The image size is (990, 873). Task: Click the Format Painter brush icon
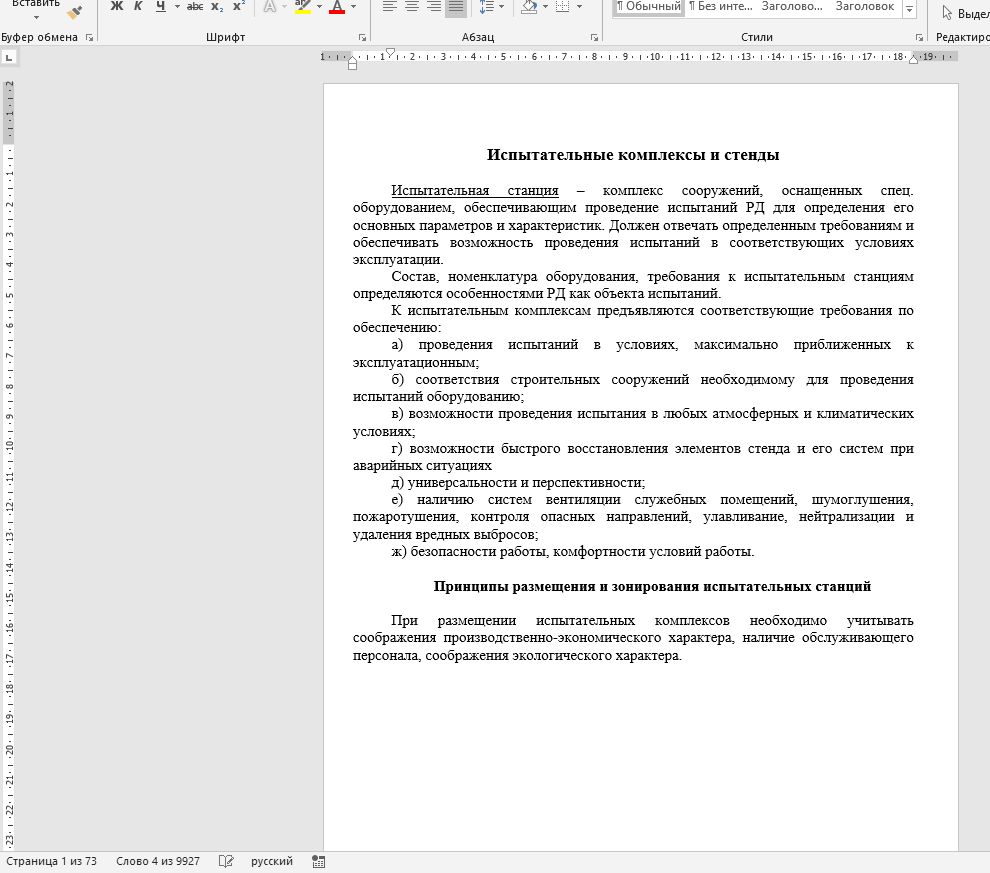tap(75, 12)
